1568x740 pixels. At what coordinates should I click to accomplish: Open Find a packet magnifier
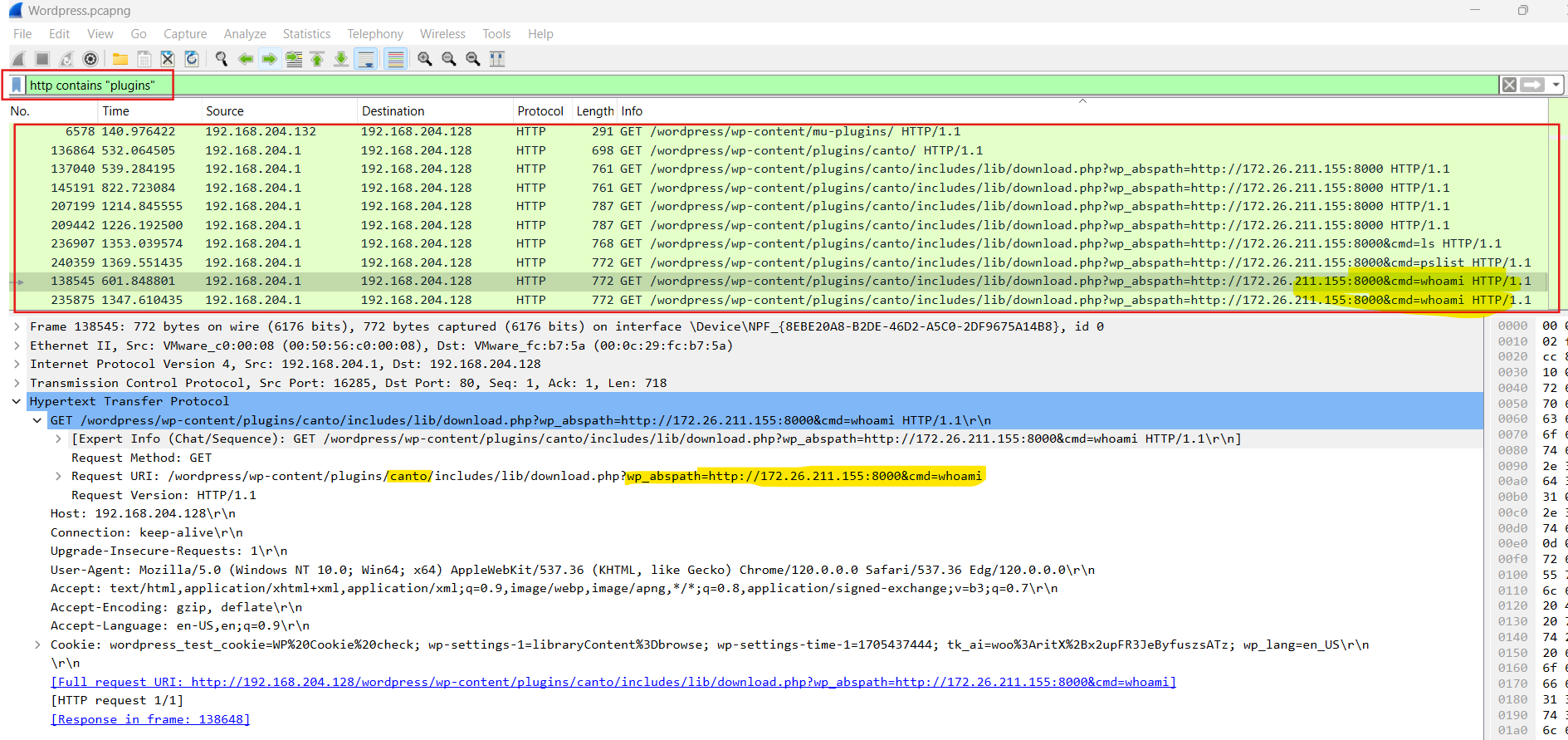click(x=222, y=59)
